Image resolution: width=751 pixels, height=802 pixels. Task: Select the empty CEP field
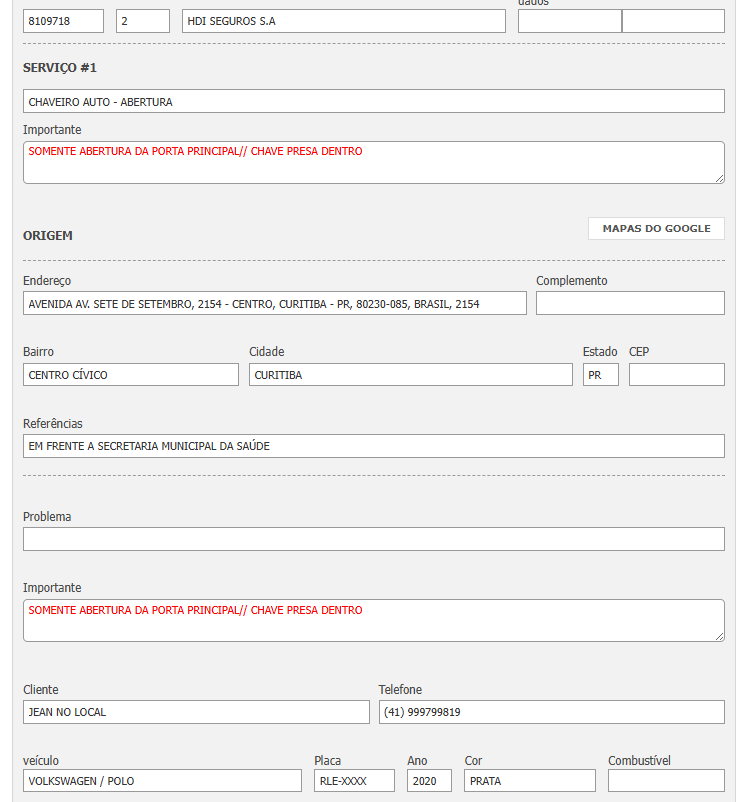(x=676, y=375)
